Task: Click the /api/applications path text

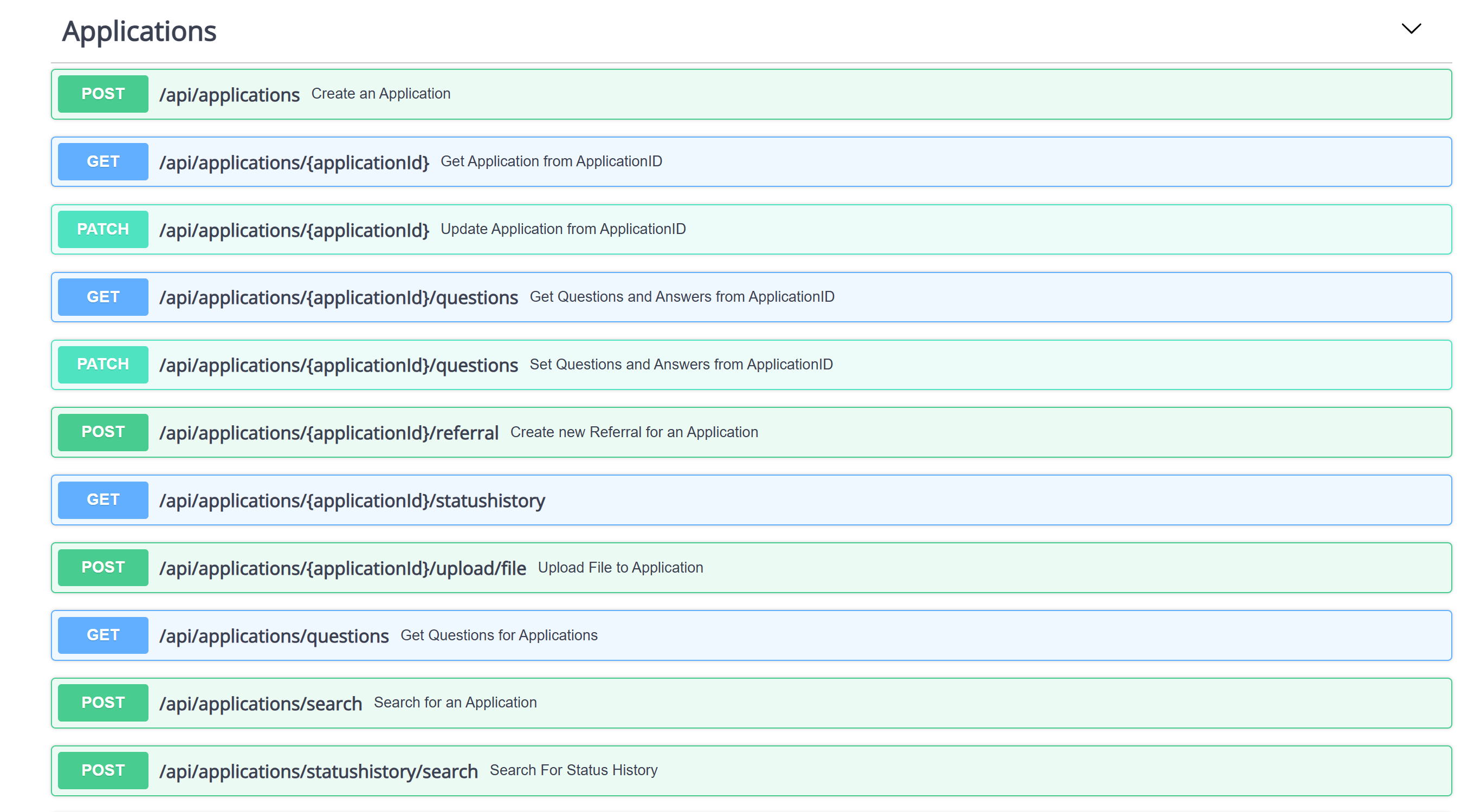Action: pos(229,95)
